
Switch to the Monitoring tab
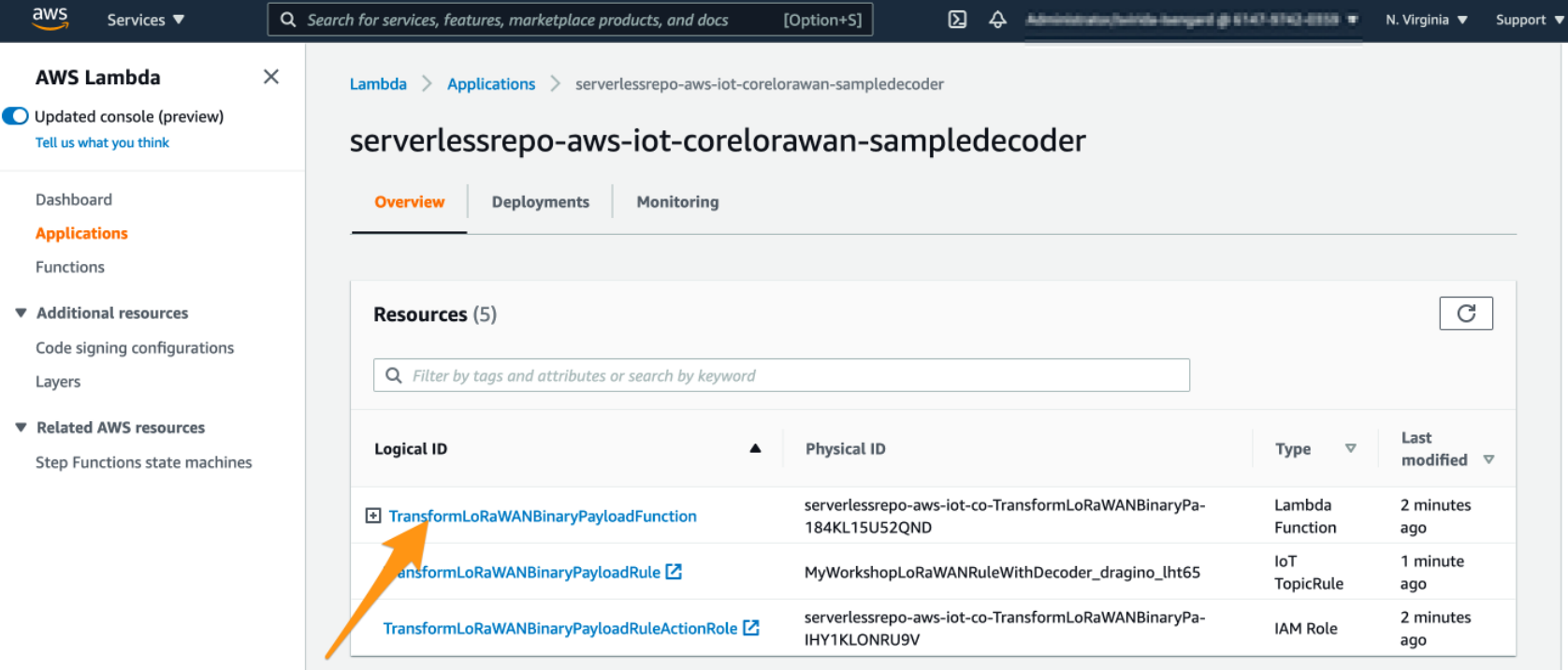click(x=677, y=202)
